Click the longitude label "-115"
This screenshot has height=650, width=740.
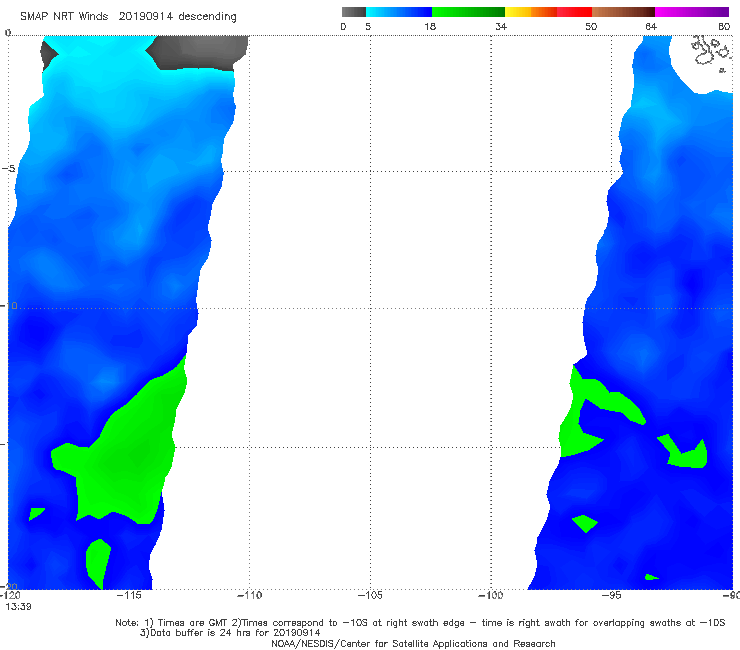pos(129,595)
